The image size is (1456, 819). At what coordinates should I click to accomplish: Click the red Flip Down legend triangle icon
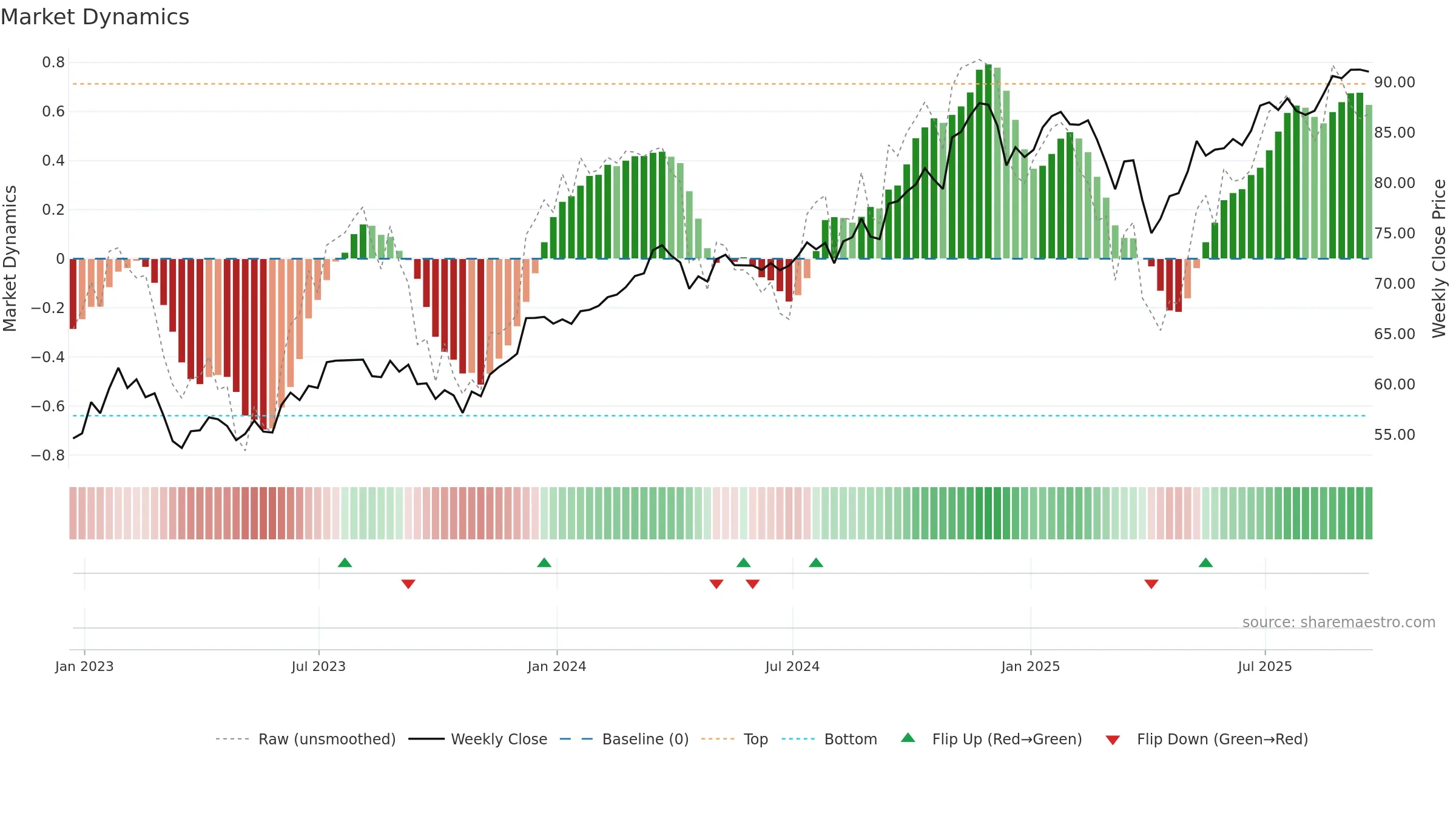coord(1113,740)
